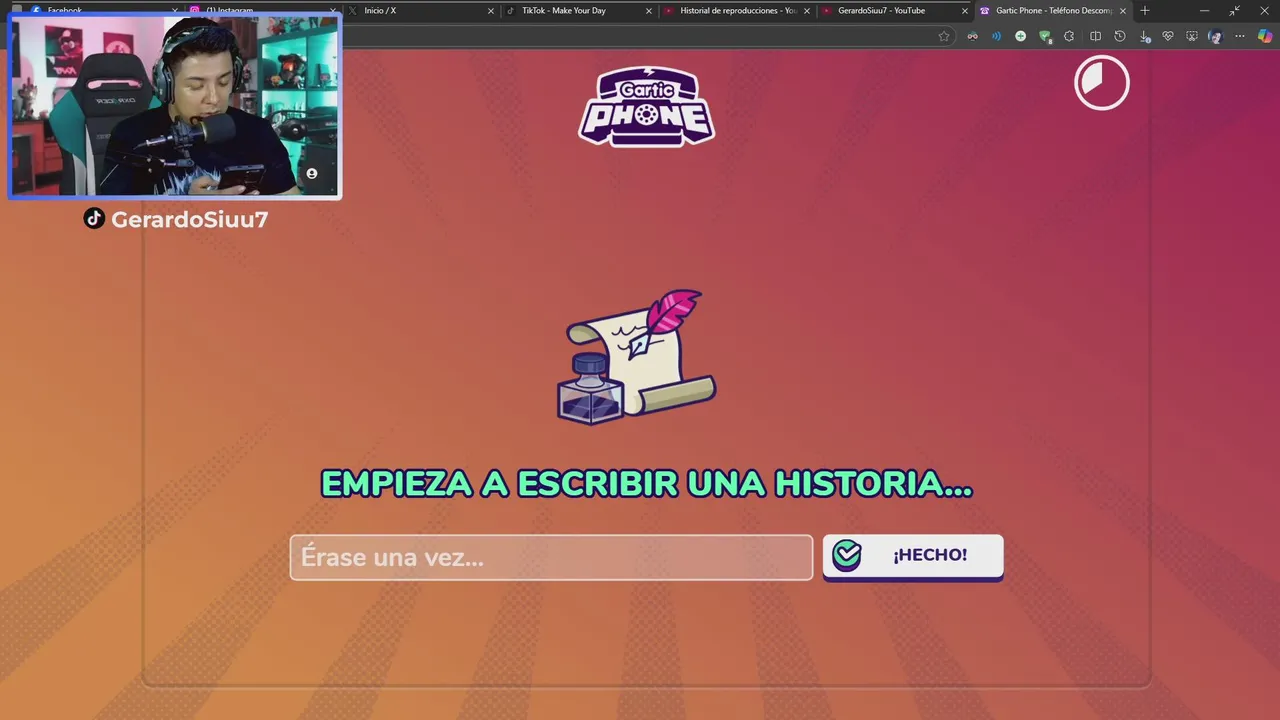Close the TikTok tab
The image size is (1280, 720).
(x=649, y=11)
